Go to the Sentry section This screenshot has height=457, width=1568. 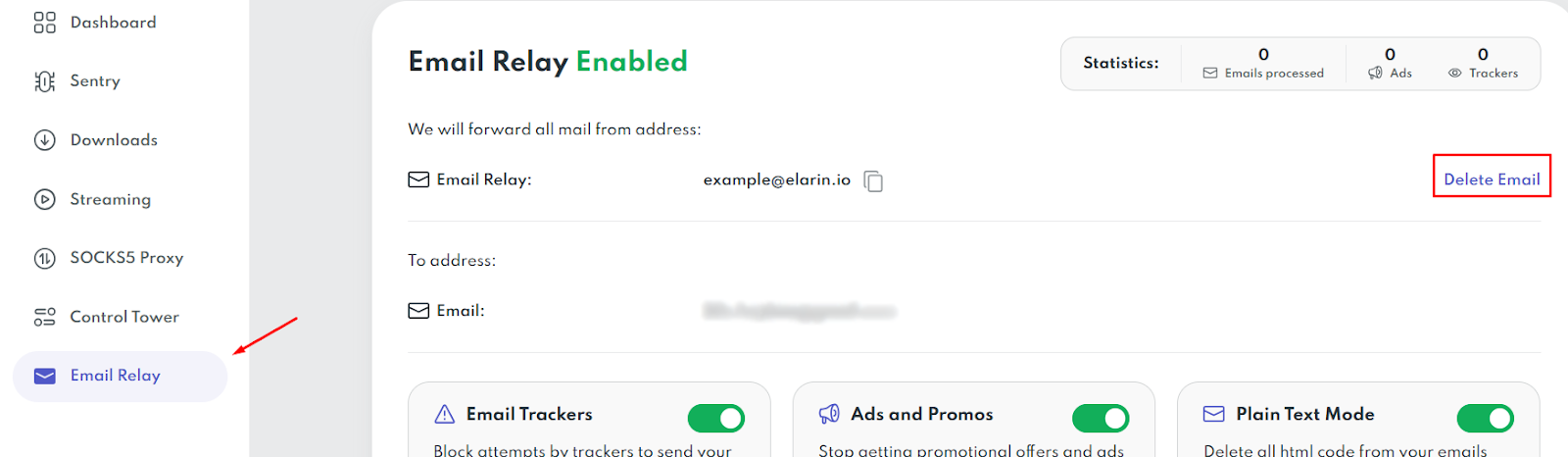tap(95, 81)
